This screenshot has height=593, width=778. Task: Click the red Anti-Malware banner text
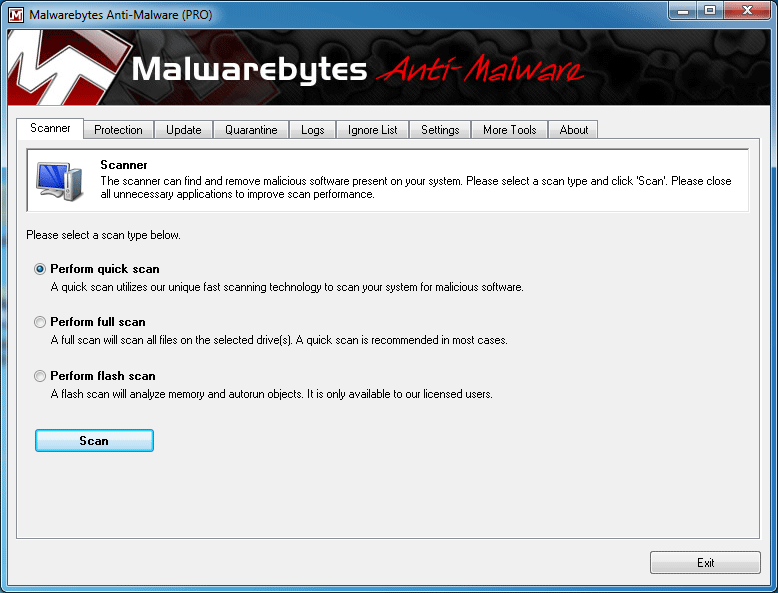tap(480, 69)
